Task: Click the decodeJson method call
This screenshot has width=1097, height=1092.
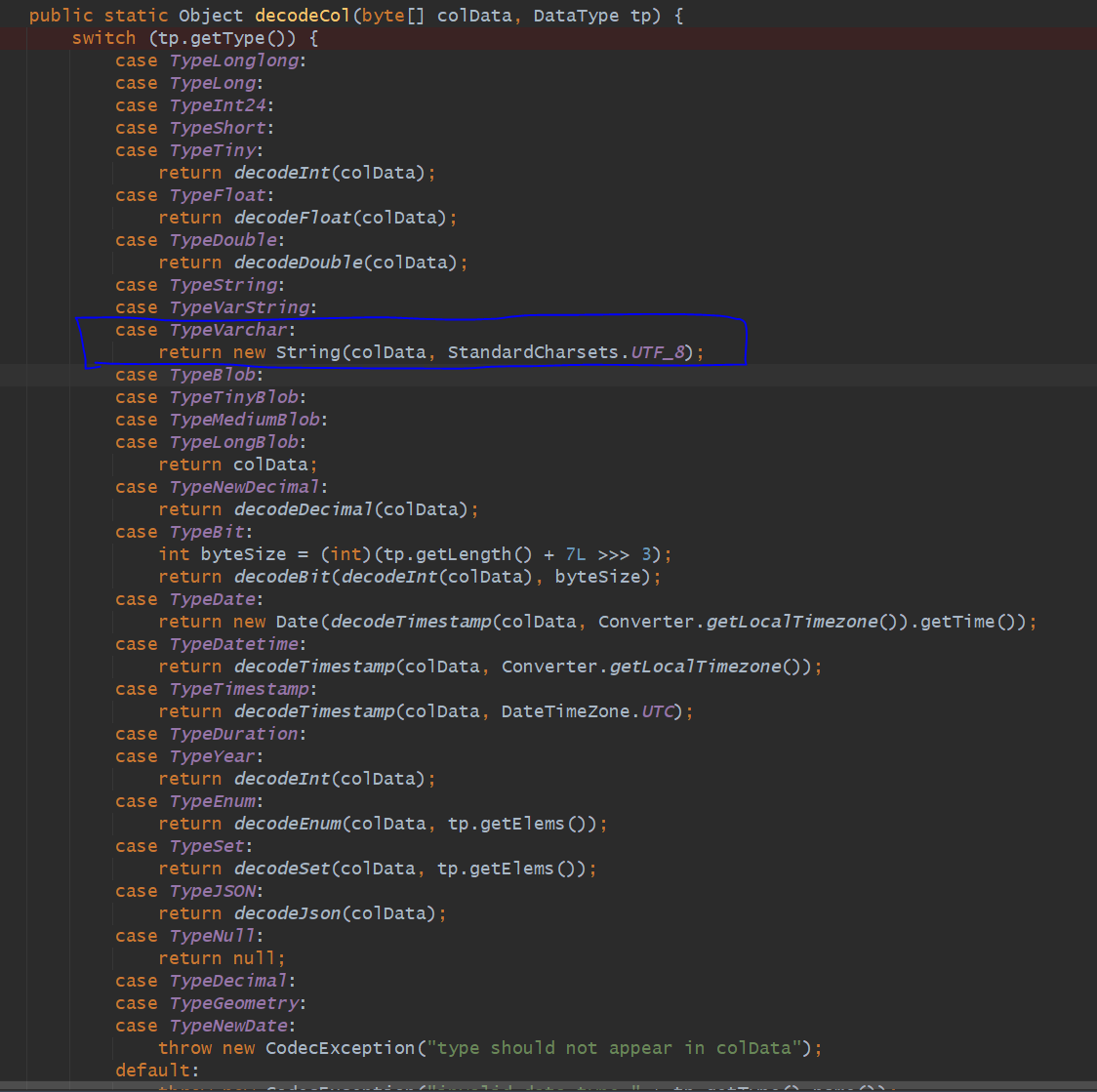Action: tap(287, 913)
